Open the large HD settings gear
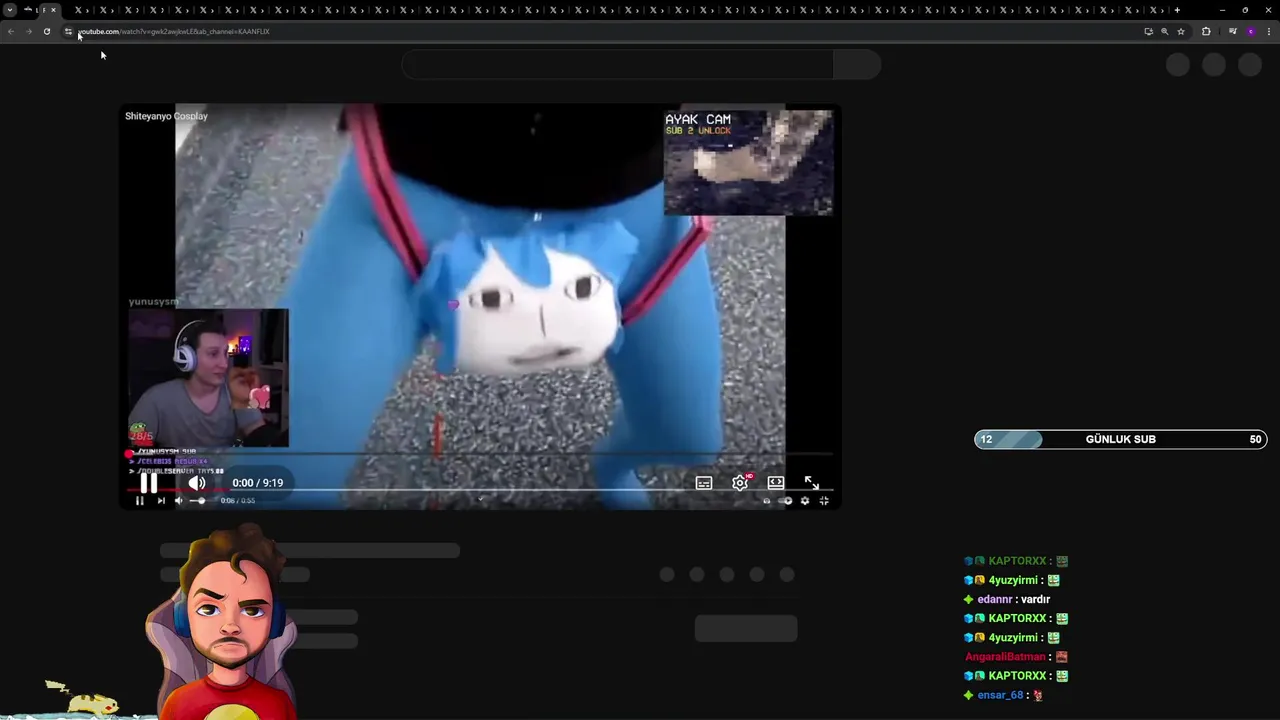The width and height of the screenshot is (1280, 720). coord(740,483)
